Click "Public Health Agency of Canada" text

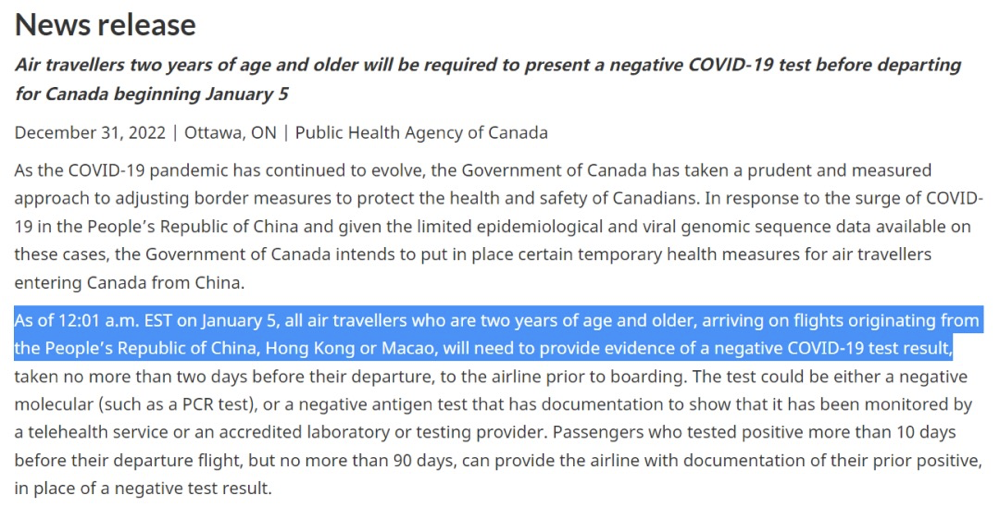pyautogui.click(x=422, y=133)
